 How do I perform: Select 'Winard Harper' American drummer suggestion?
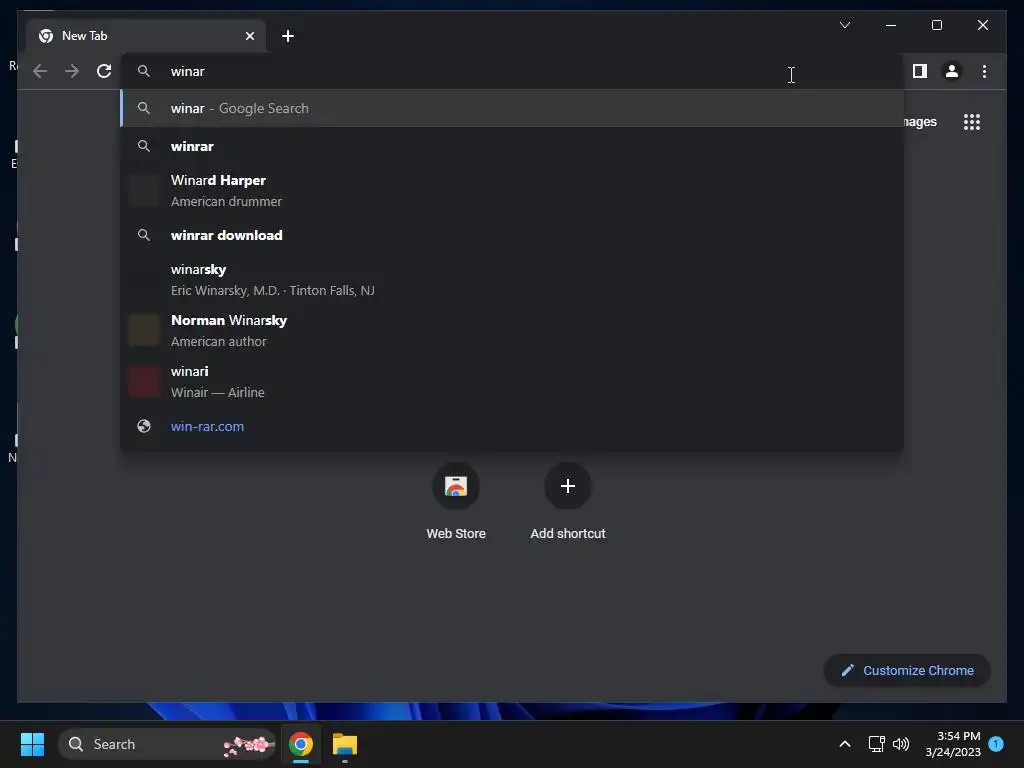click(x=512, y=191)
